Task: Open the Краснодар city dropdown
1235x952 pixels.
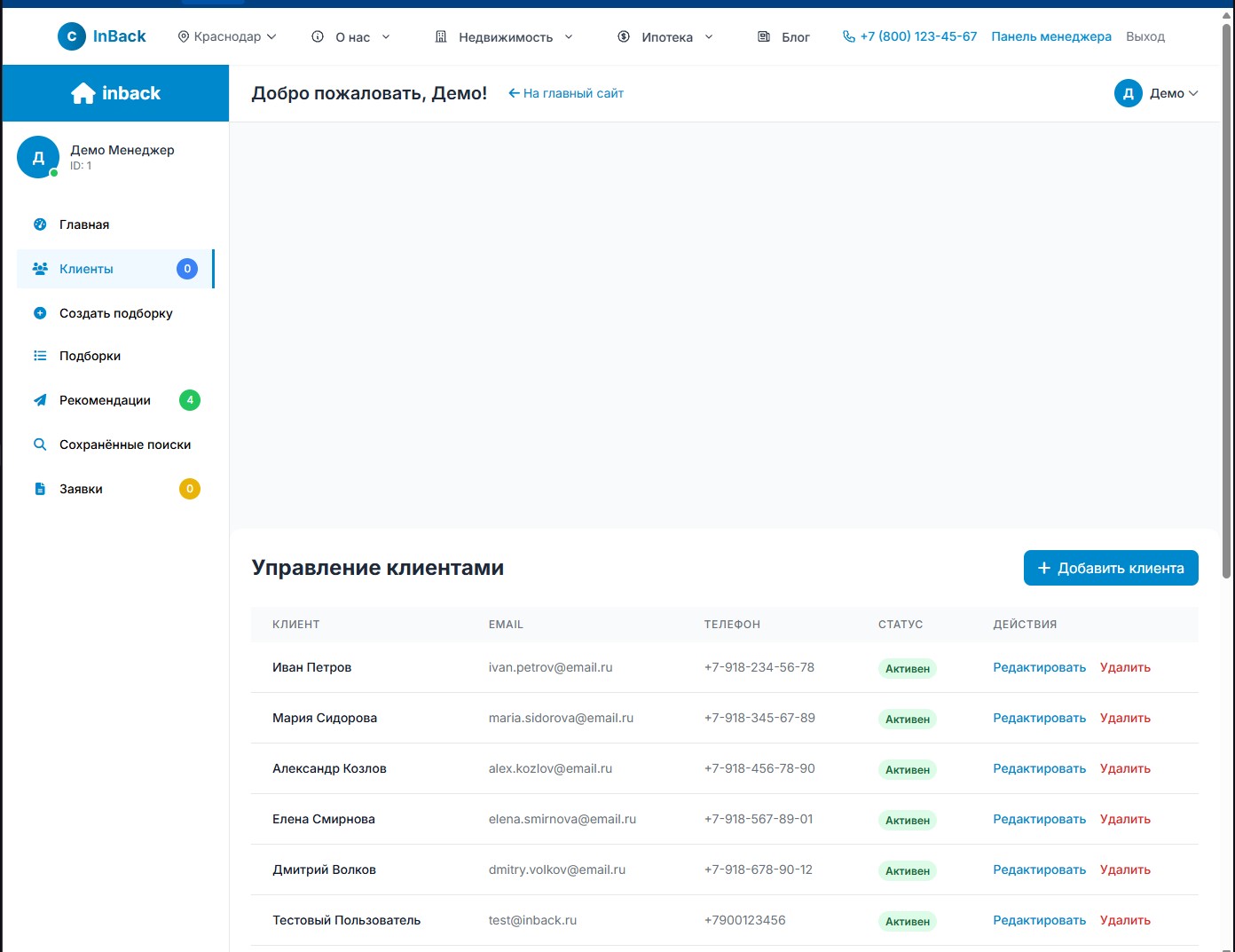Action: (227, 36)
